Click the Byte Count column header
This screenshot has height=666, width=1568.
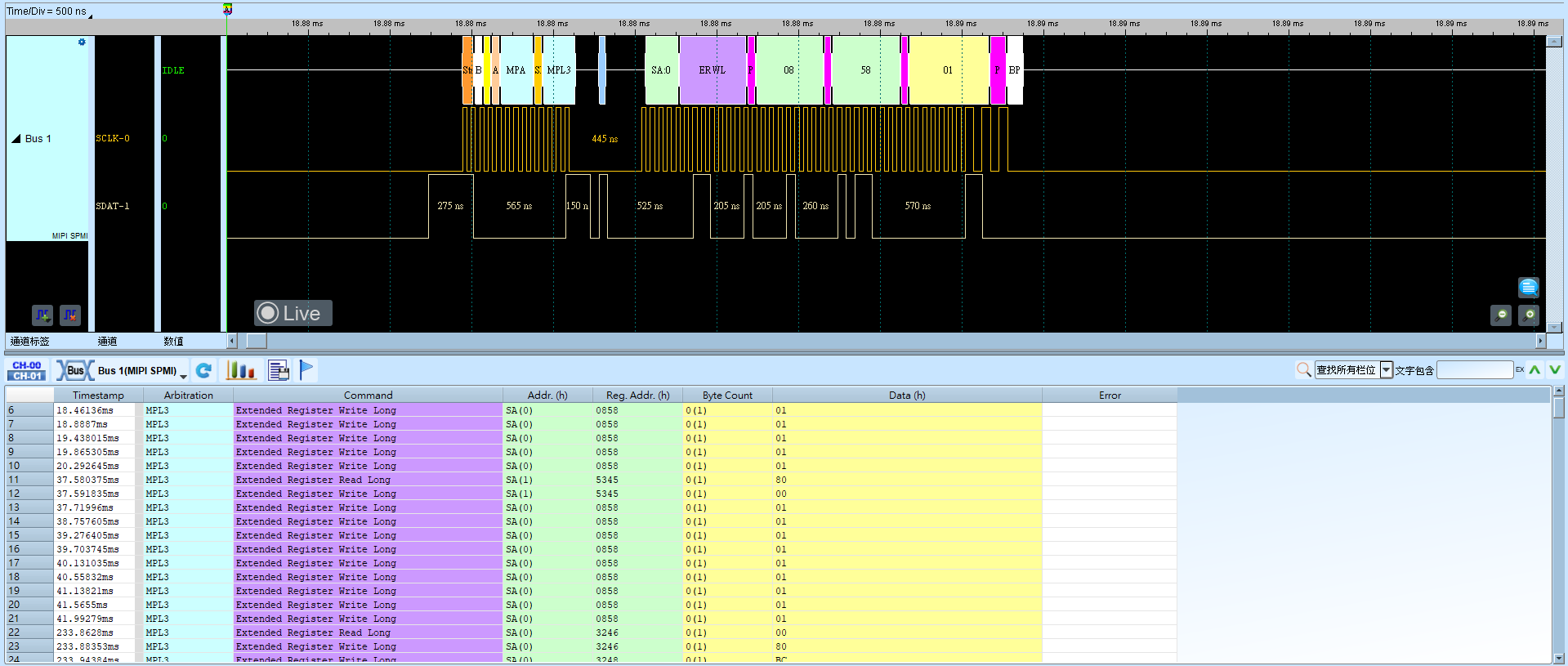(x=727, y=395)
